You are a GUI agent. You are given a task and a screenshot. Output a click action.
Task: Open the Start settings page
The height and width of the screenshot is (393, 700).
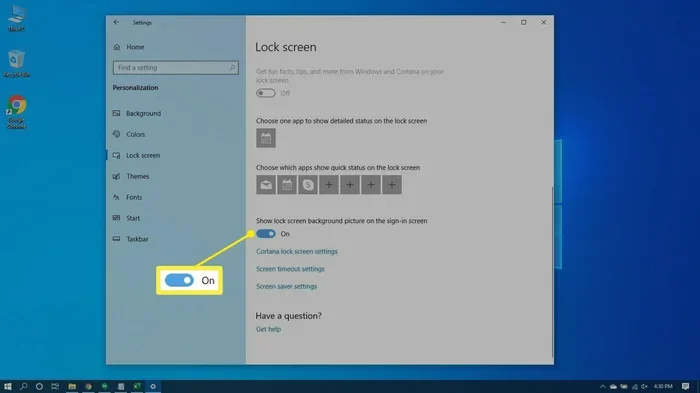pos(126,218)
